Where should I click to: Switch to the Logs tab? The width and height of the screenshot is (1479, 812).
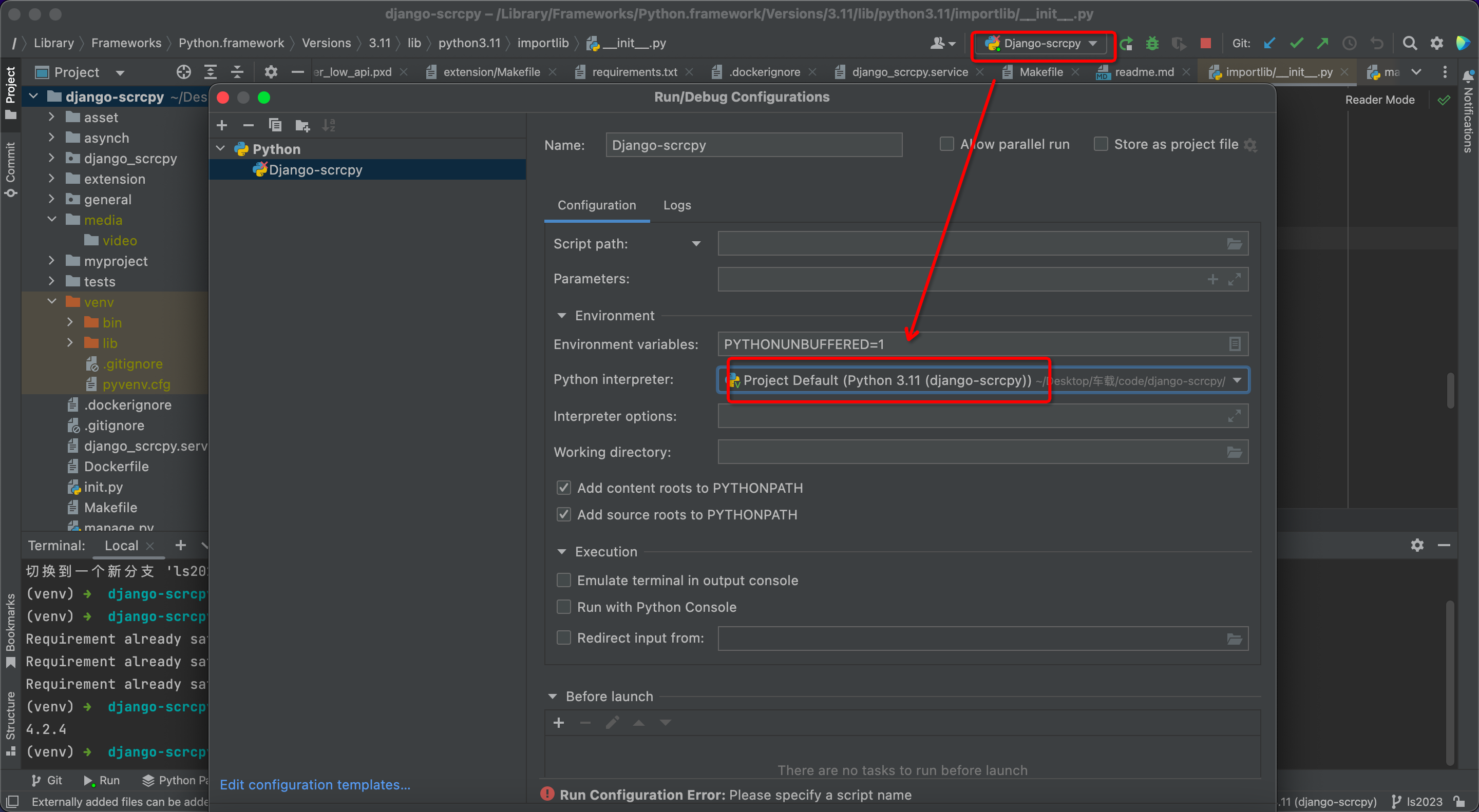click(677, 205)
